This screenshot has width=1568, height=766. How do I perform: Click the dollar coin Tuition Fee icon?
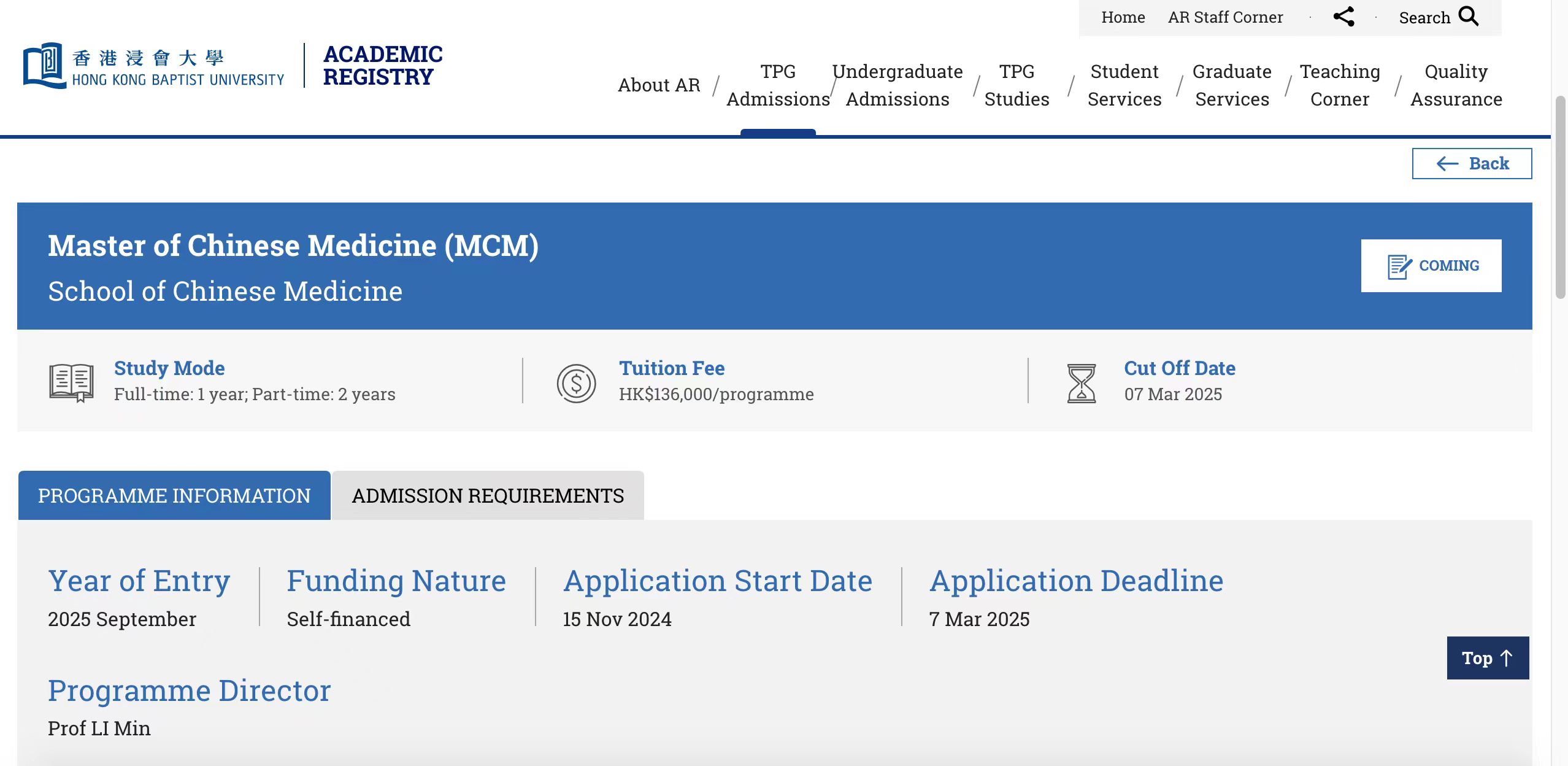[x=576, y=383]
